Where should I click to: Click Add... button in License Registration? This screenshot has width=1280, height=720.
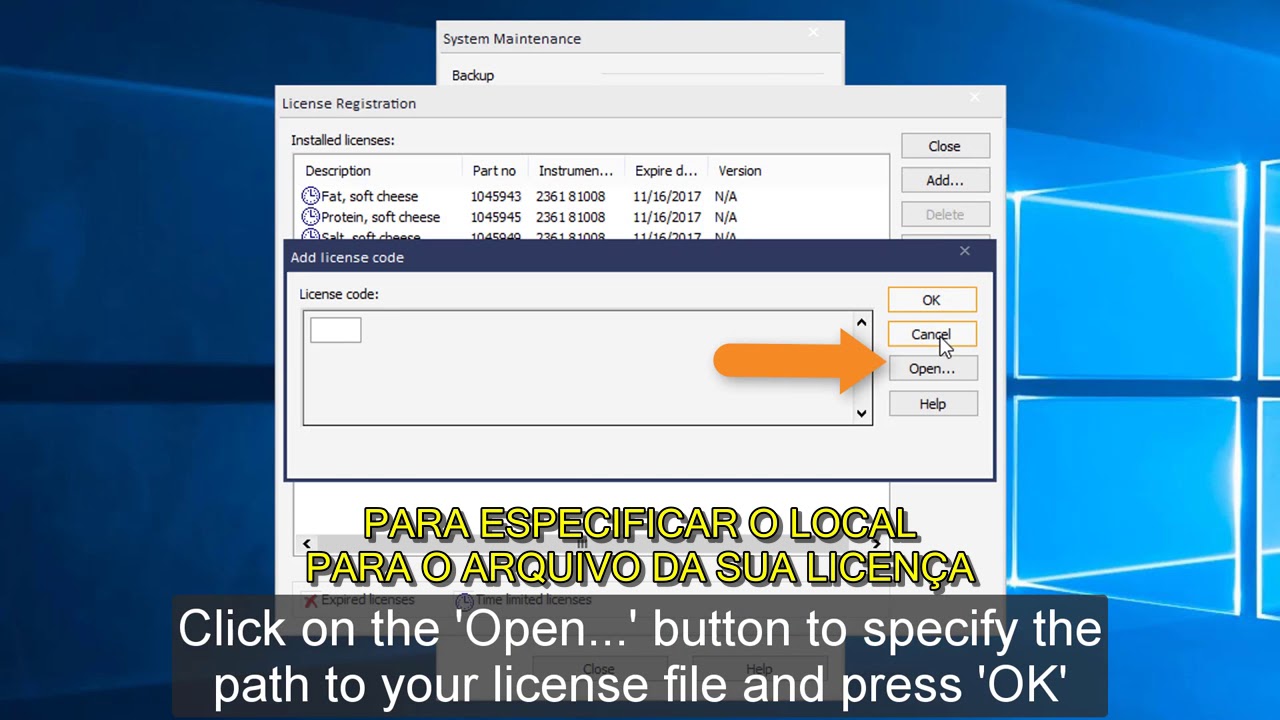pos(944,180)
